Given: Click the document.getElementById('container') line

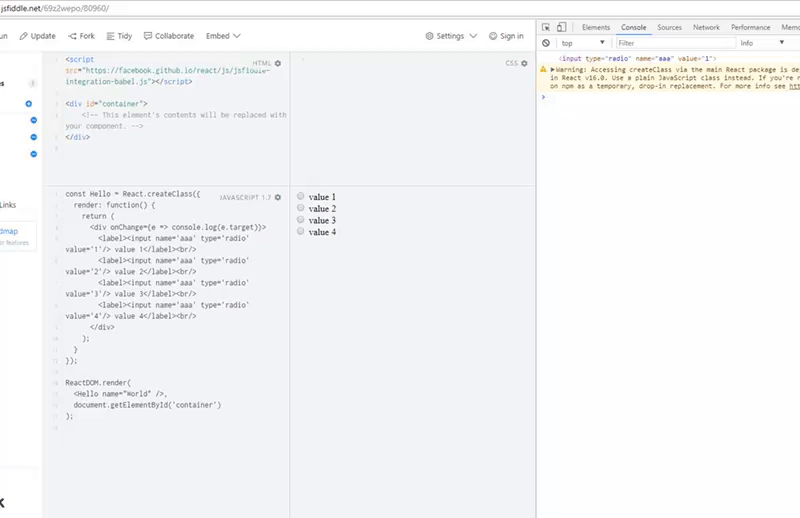Looking at the screenshot, I should click(x=147, y=405).
